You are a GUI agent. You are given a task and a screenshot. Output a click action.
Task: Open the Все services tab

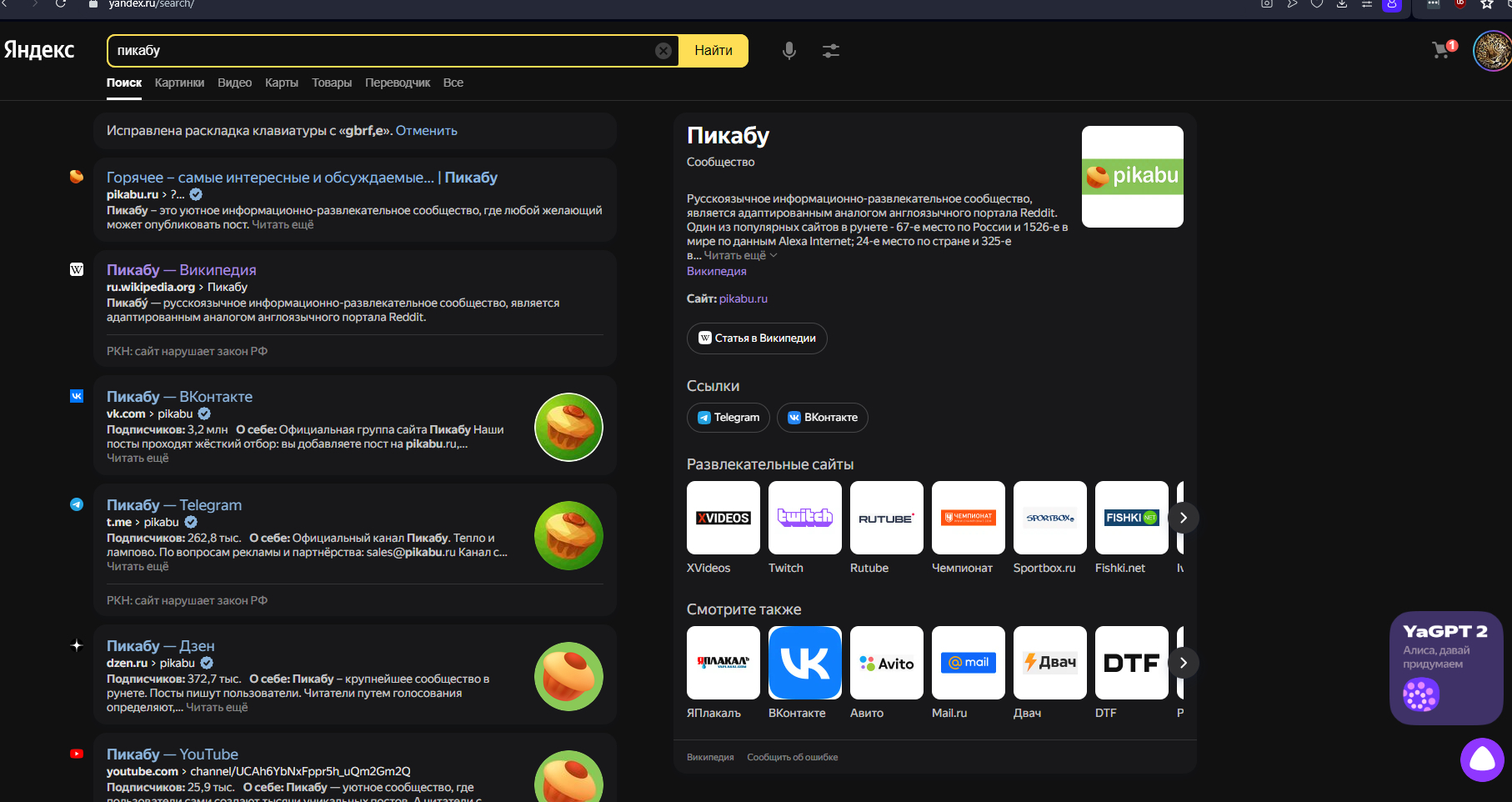[453, 83]
